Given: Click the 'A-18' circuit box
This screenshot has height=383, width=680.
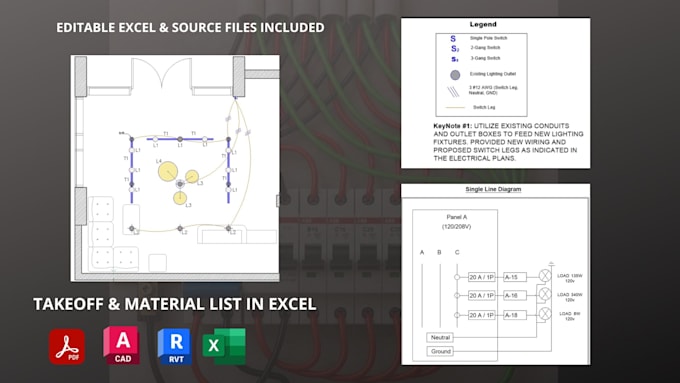Looking at the screenshot, I should (515, 315).
